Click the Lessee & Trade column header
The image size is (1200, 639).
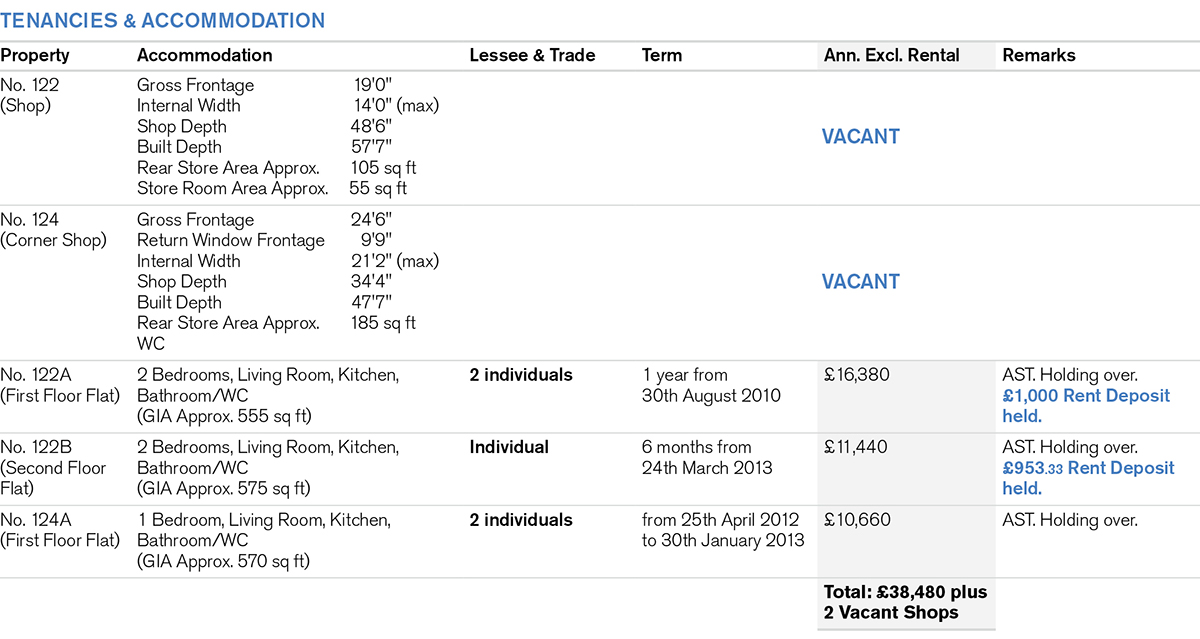pos(532,56)
